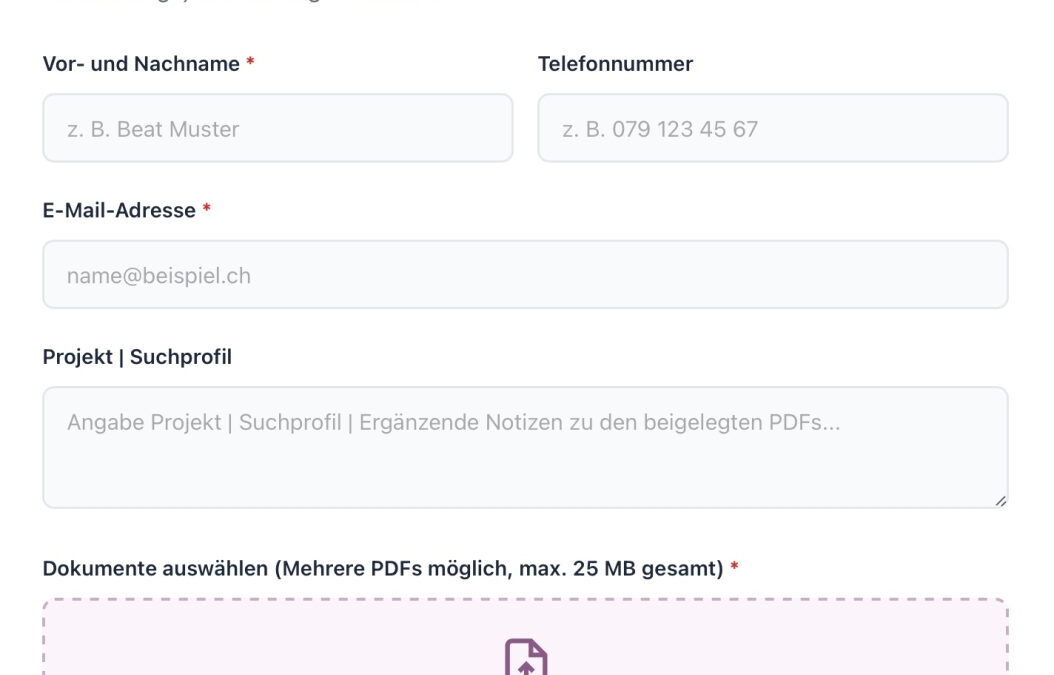Click the Vor- und Nachname input field
The width and height of the screenshot is (1054, 675).
[278, 128]
